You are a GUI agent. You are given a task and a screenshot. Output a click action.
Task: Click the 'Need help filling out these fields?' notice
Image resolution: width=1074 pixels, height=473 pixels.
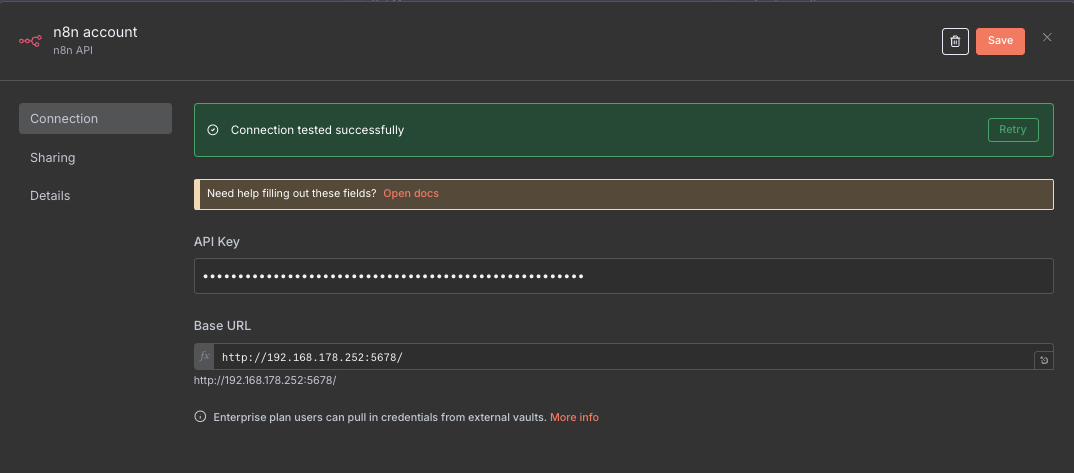[291, 193]
